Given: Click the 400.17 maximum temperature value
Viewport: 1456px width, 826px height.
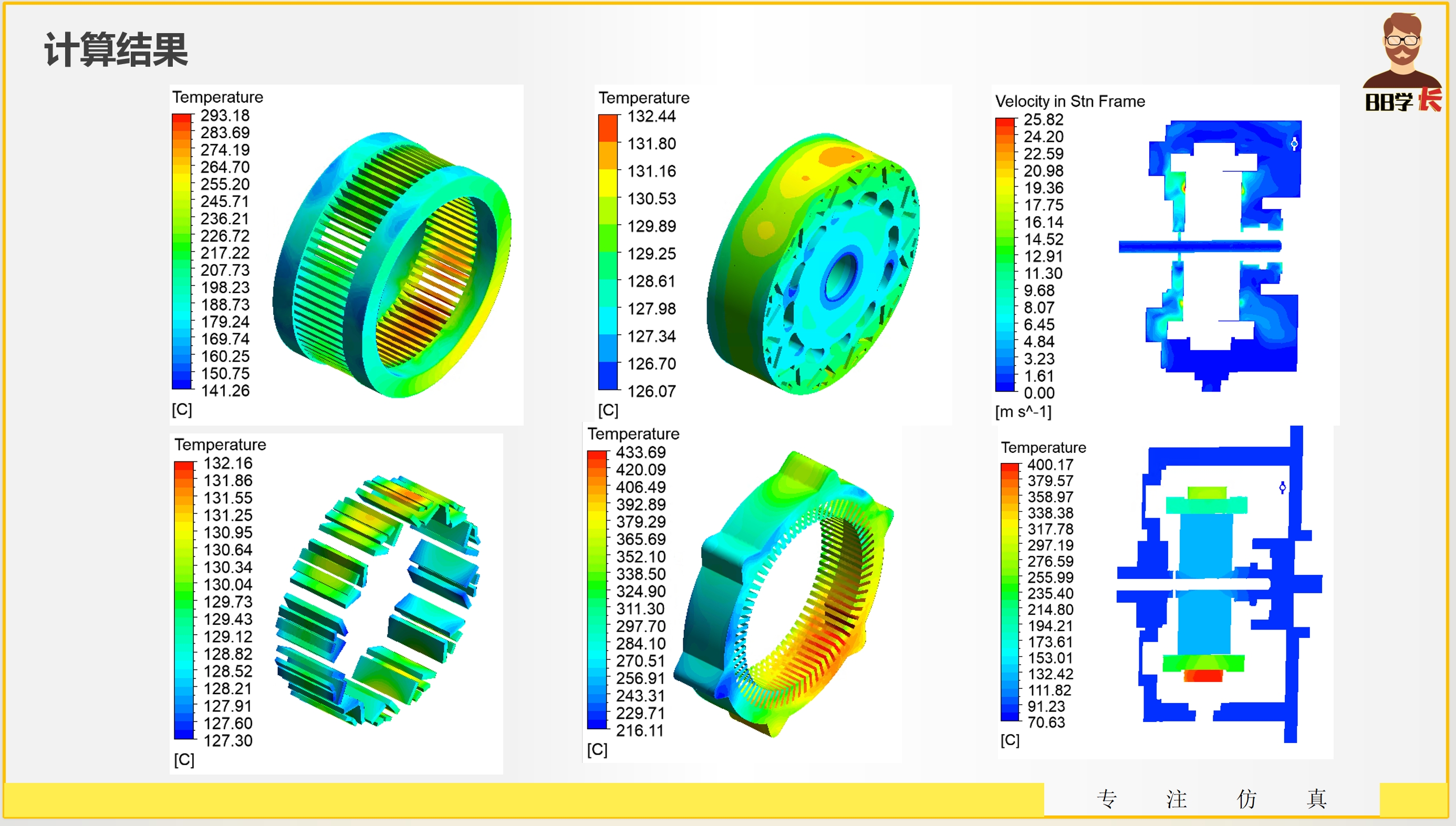Looking at the screenshot, I should pyautogui.click(x=1050, y=464).
